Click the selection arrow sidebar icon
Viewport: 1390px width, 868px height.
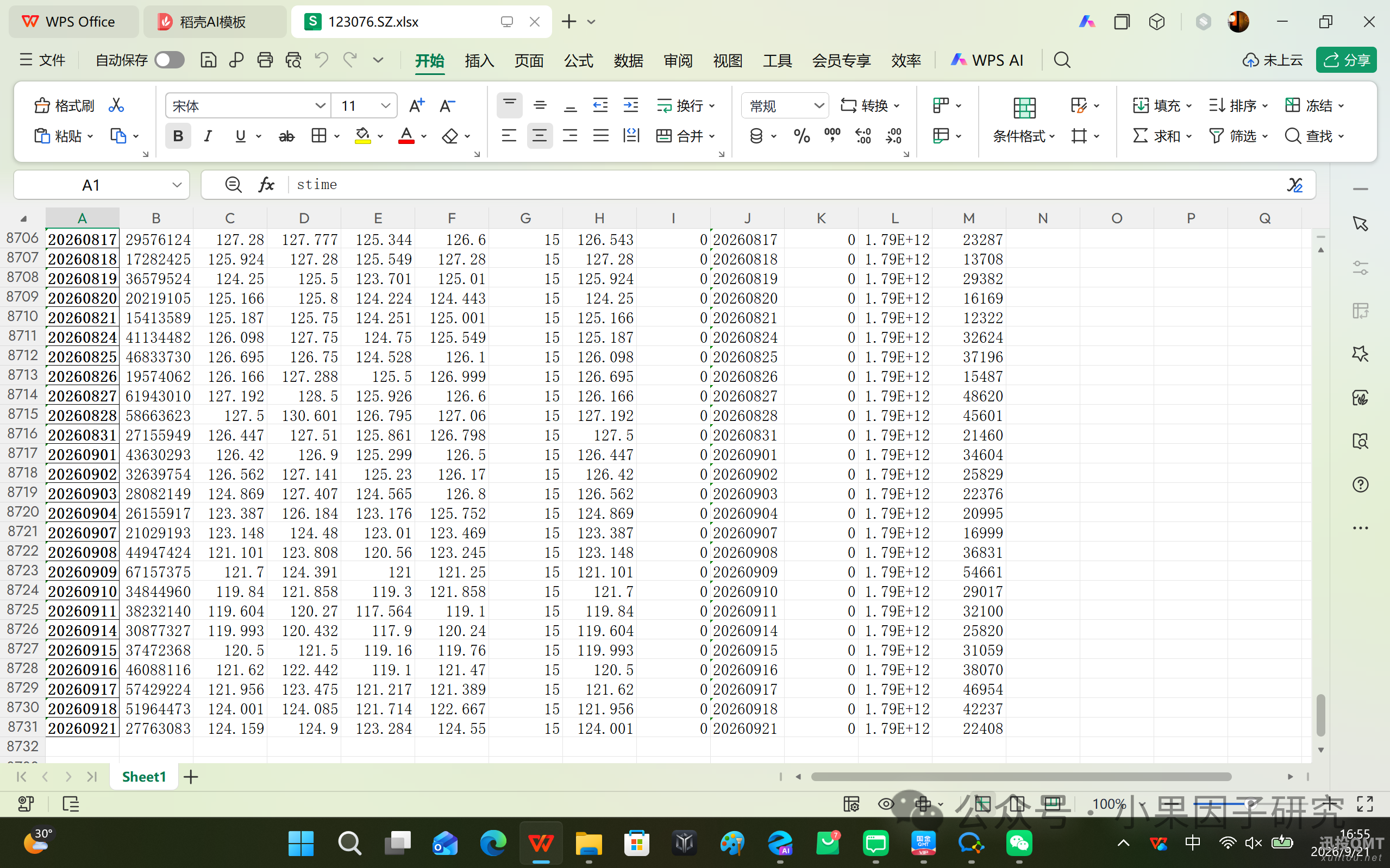tap(1360, 224)
